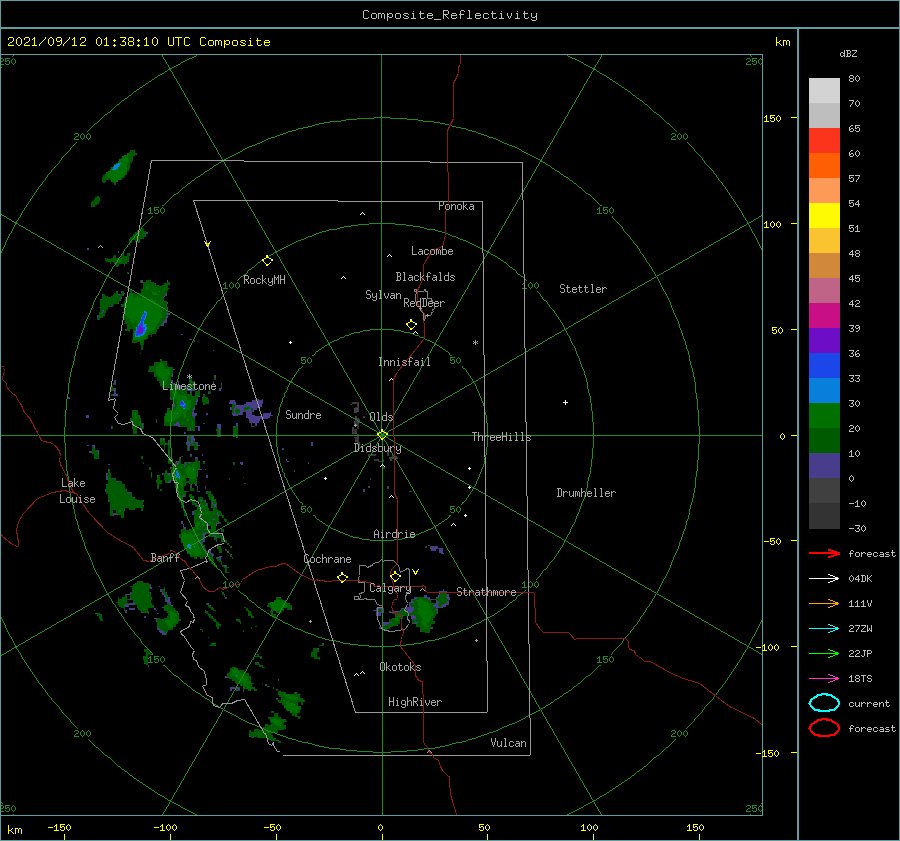
Task: Click the RedDeer city label
Action: (424, 303)
